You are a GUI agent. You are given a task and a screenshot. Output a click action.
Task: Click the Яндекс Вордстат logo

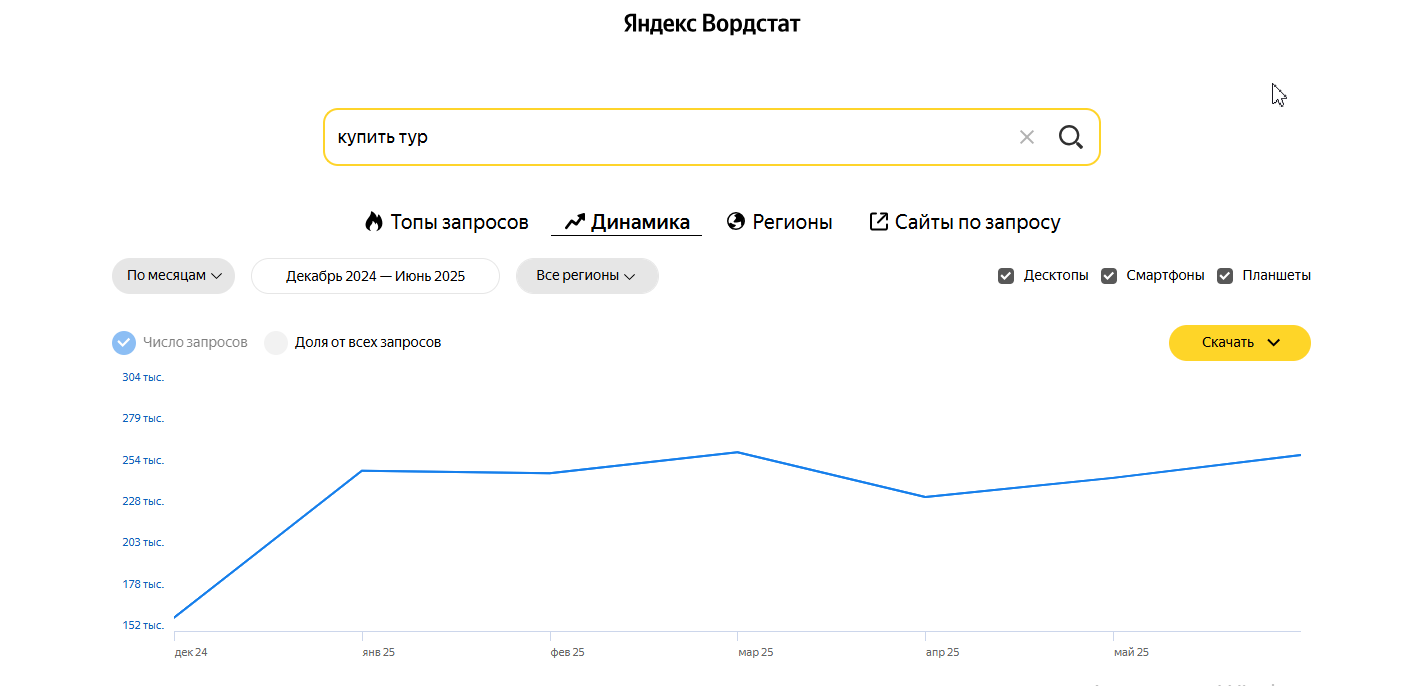(x=711, y=23)
